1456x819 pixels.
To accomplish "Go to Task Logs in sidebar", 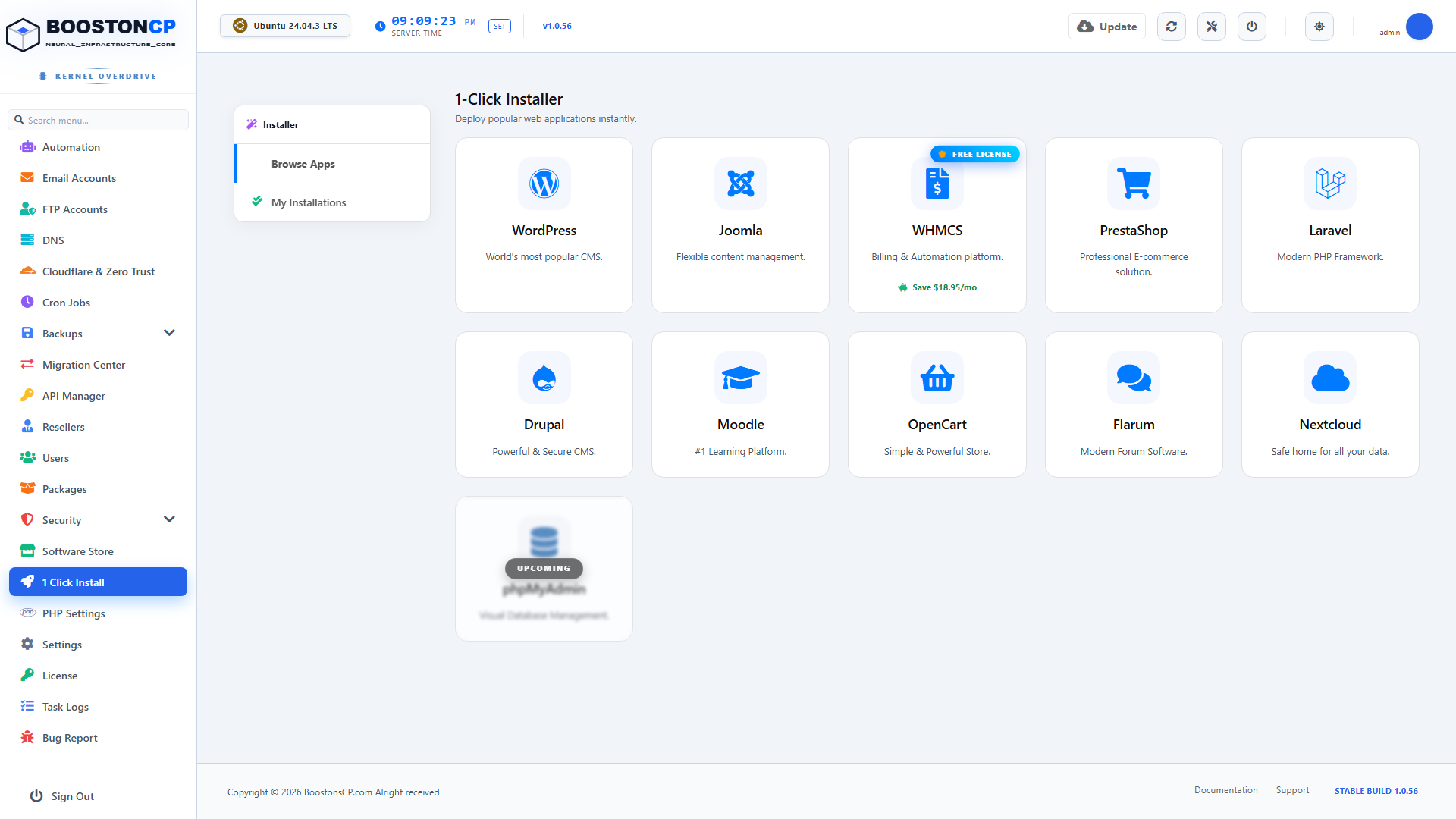I will tap(98, 707).
